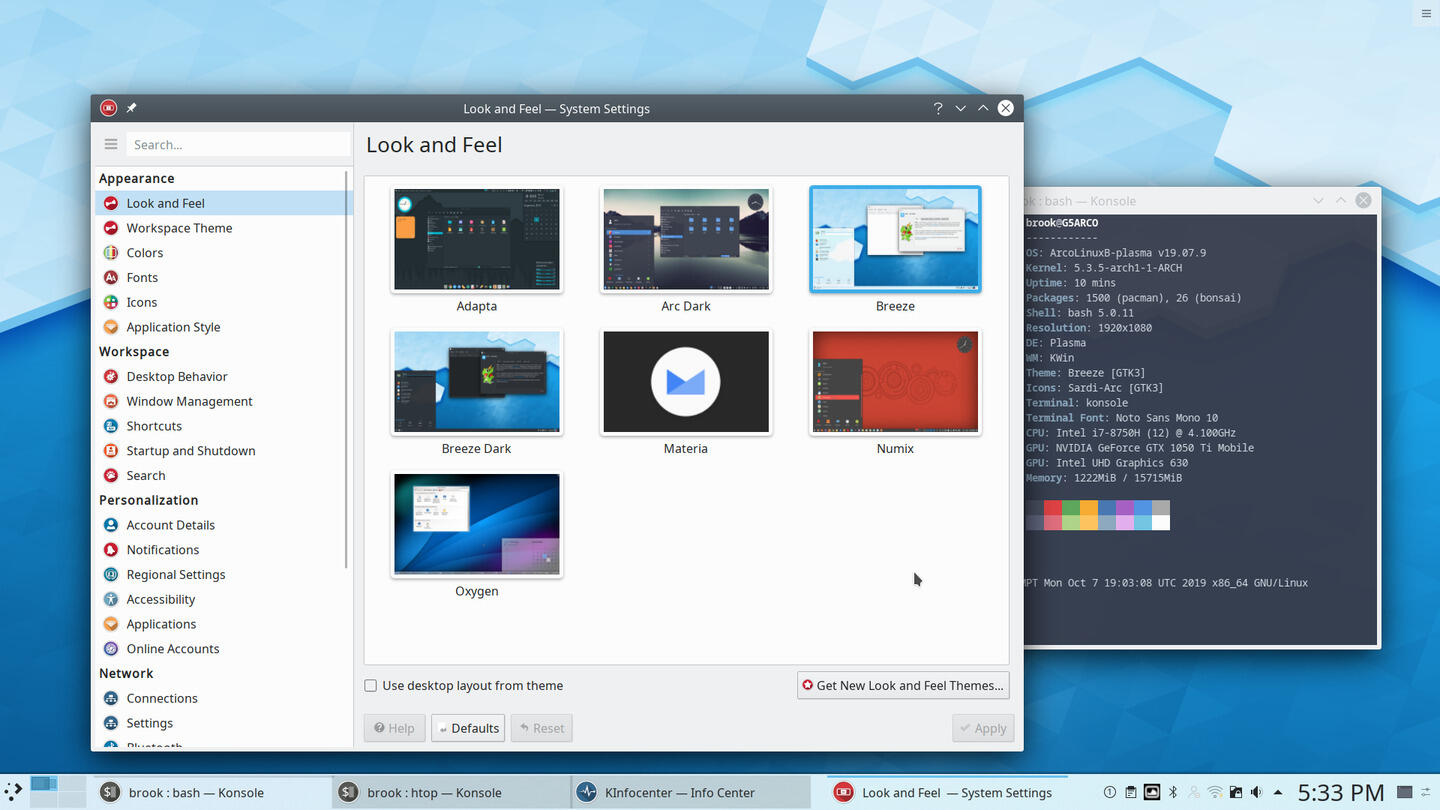The height and width of the screenshot is (810, 1440).
Task: Click the System Settings app icon in titlebar
Action: point(109,108)
